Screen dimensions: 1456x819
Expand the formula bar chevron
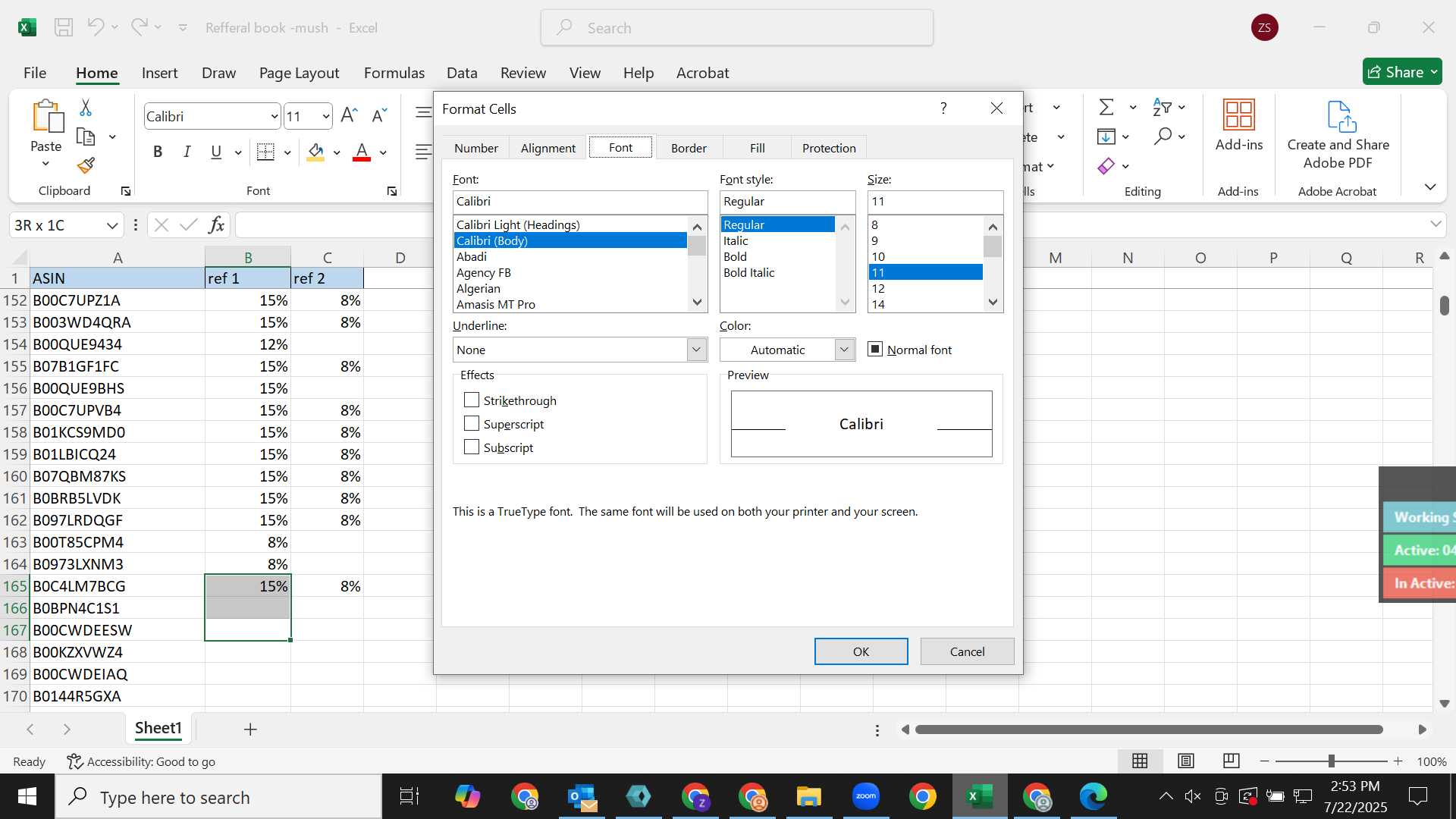1436,224
